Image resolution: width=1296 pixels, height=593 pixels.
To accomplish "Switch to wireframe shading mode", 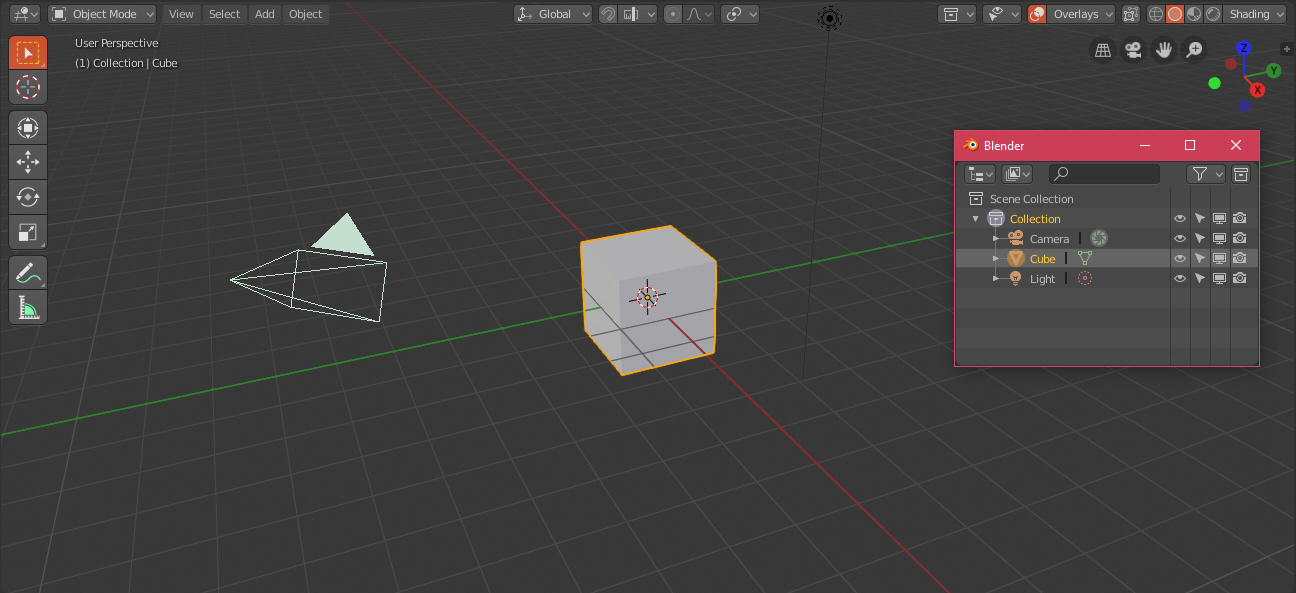I will [x=1157, y=14].
